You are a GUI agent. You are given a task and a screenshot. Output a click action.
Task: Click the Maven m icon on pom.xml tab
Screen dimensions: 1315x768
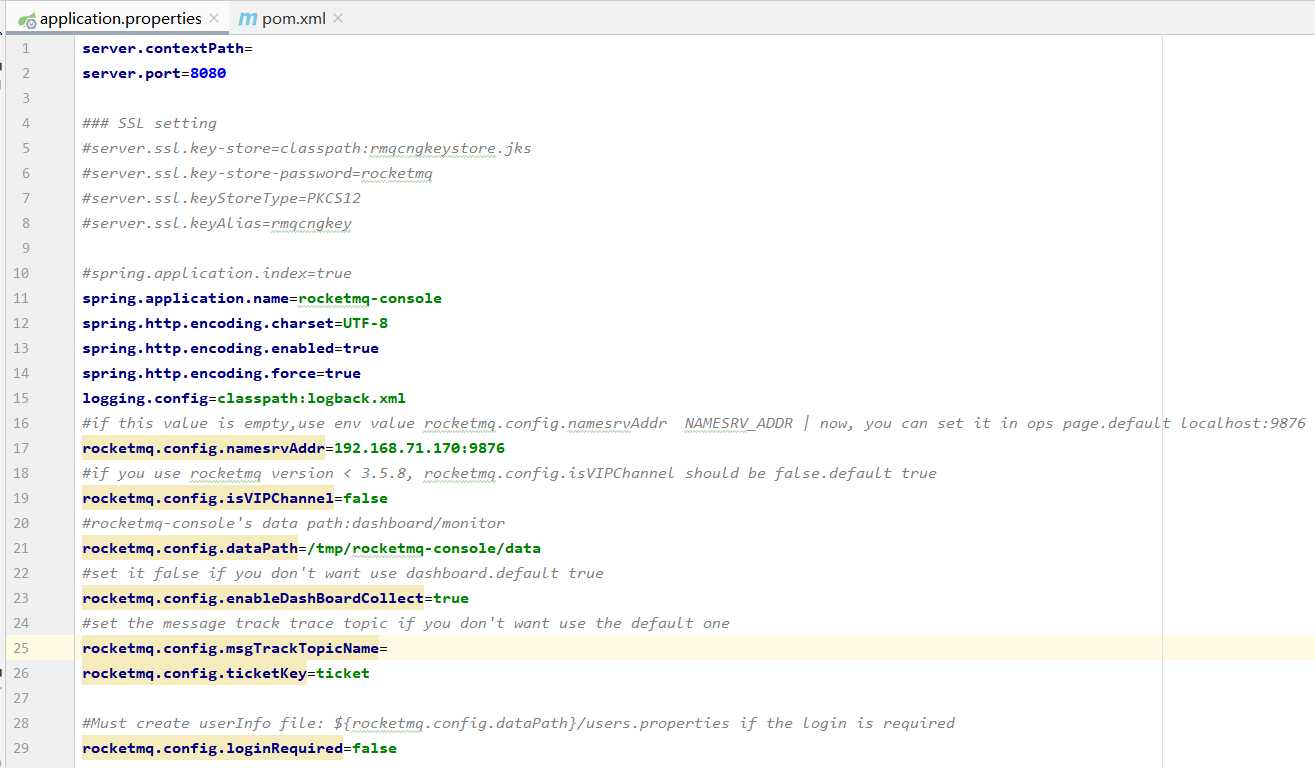tap(246, 19)
